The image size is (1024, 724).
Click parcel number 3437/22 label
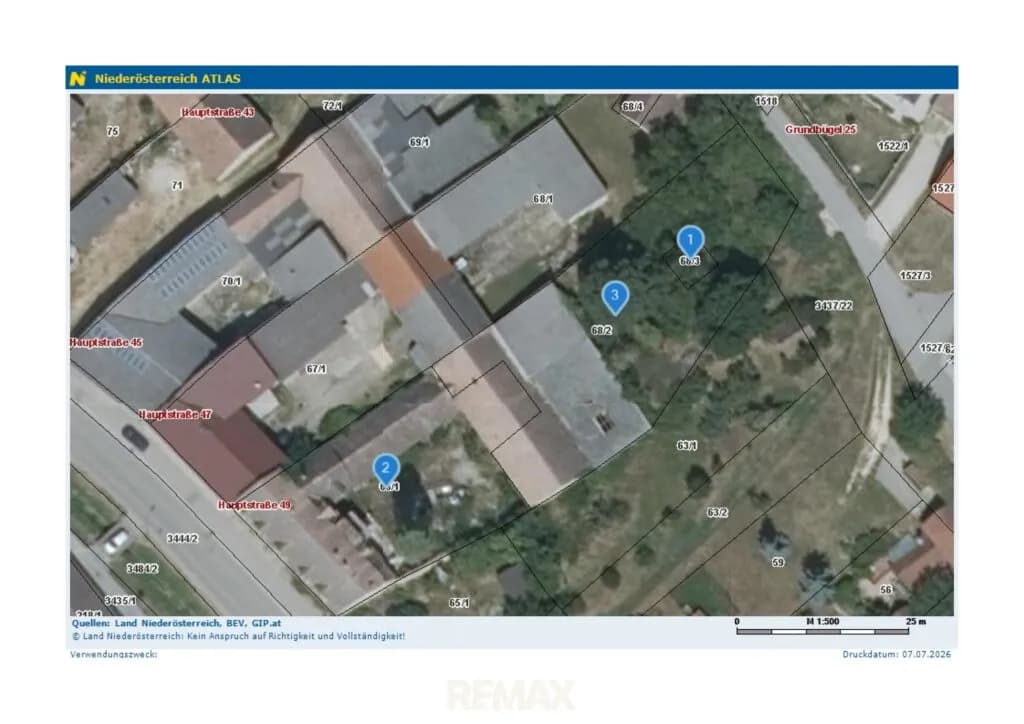(x=834, y=306)
